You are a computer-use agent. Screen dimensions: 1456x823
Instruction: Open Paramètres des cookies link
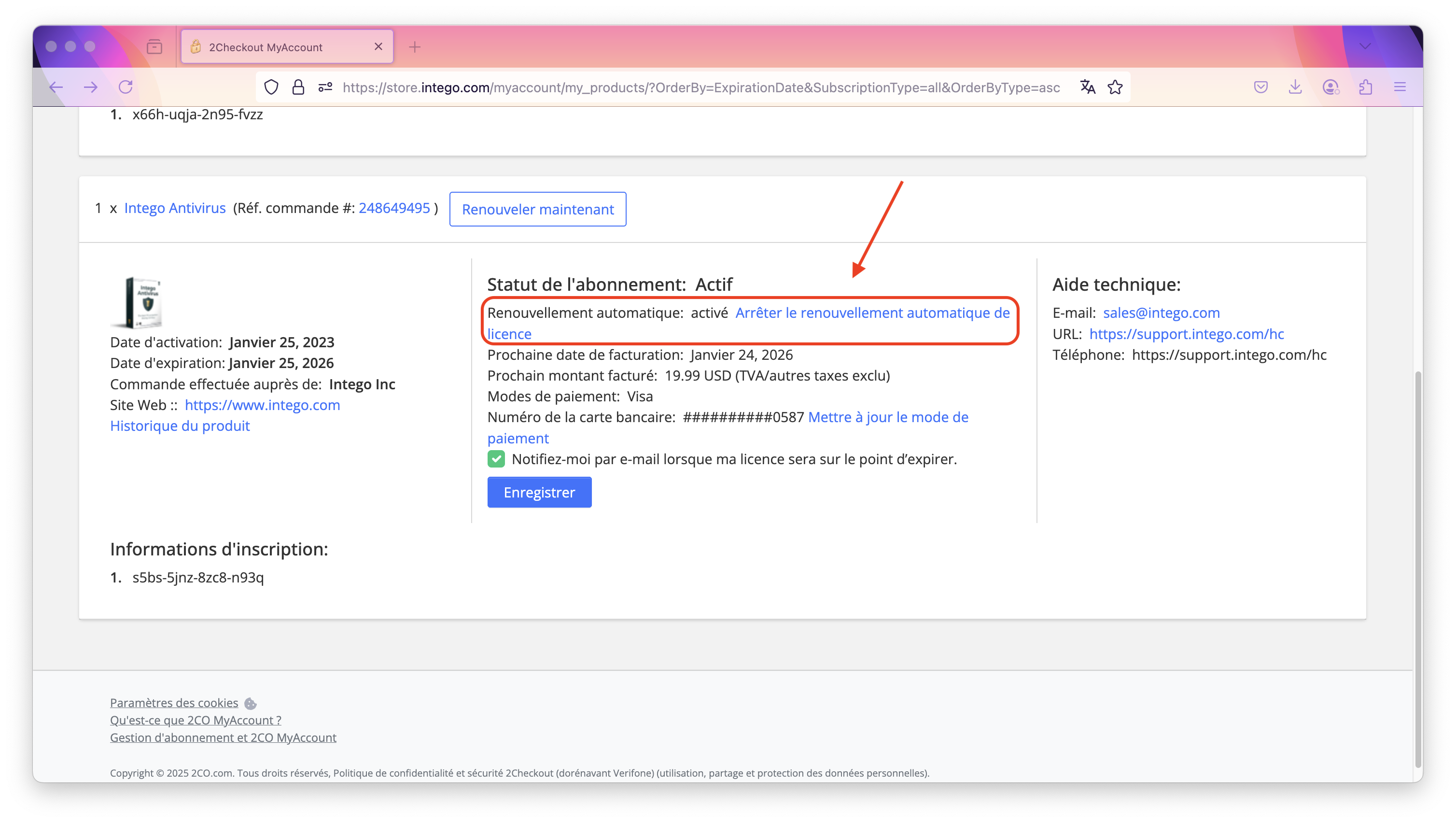point(174,703)
